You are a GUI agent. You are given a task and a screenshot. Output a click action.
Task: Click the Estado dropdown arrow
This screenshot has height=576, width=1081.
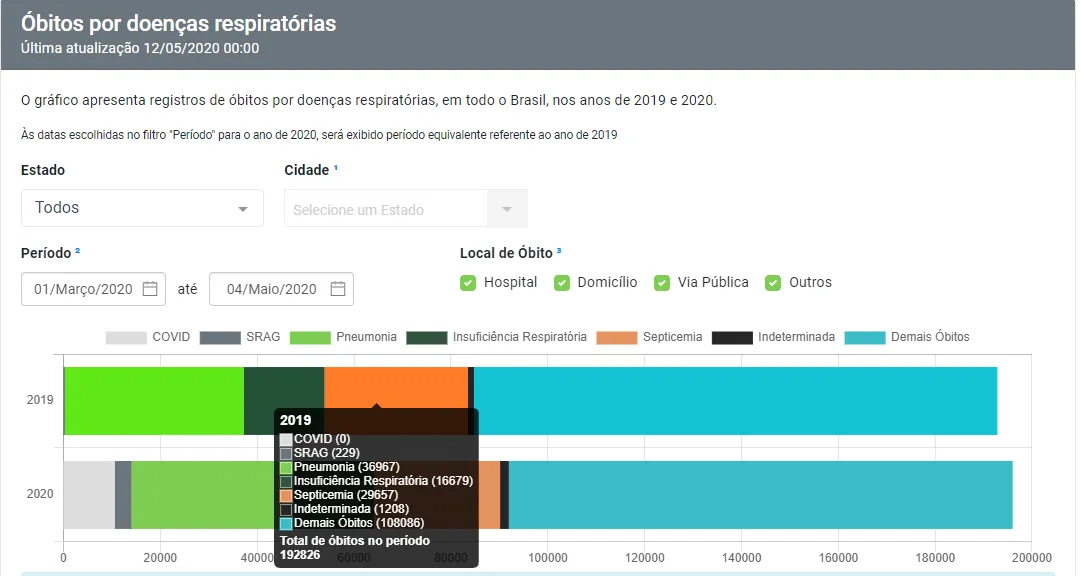pyautogui.click(x=243, y=209)
